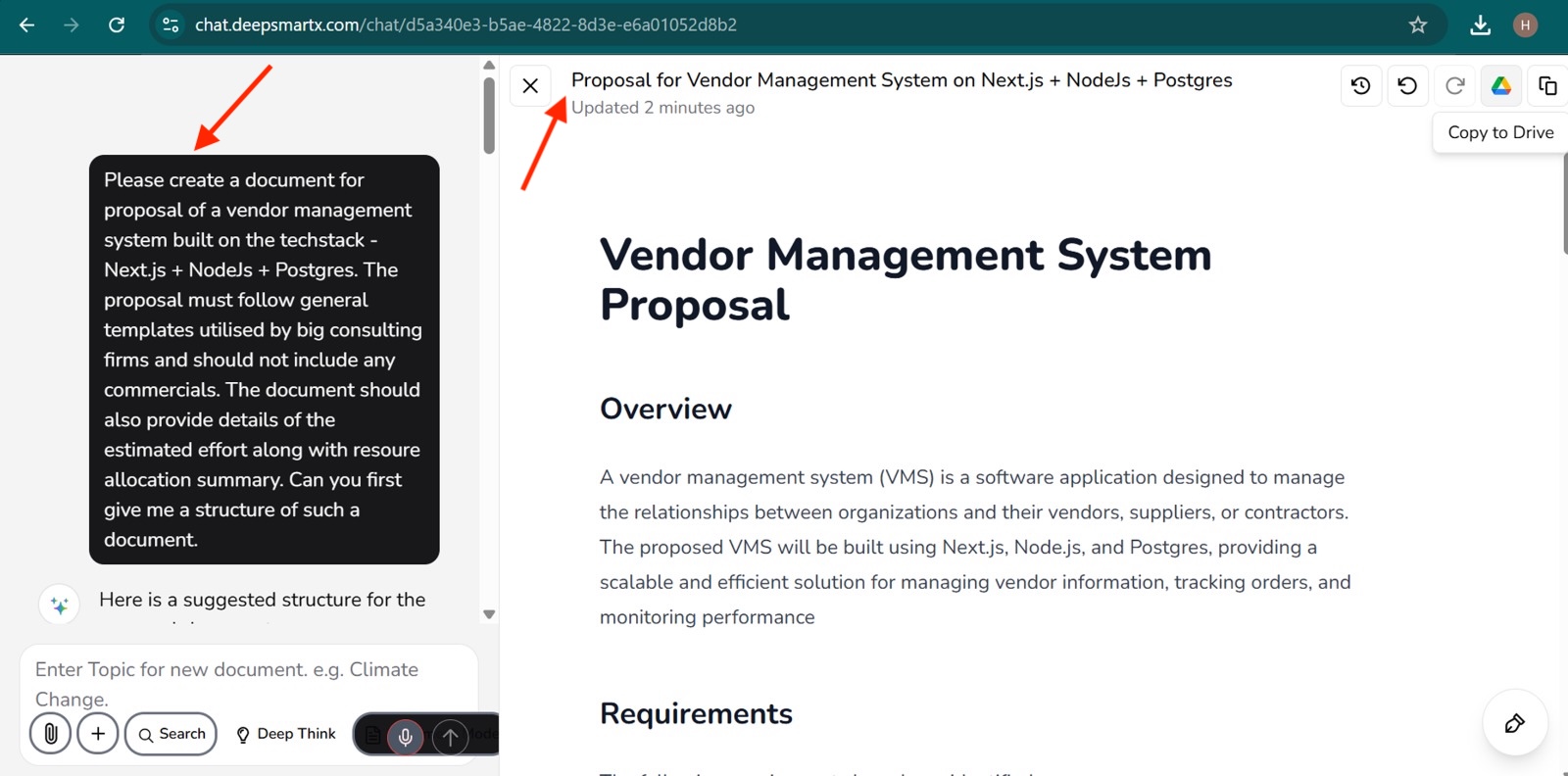Attach a file using the paperclip icon

(51, 734)
